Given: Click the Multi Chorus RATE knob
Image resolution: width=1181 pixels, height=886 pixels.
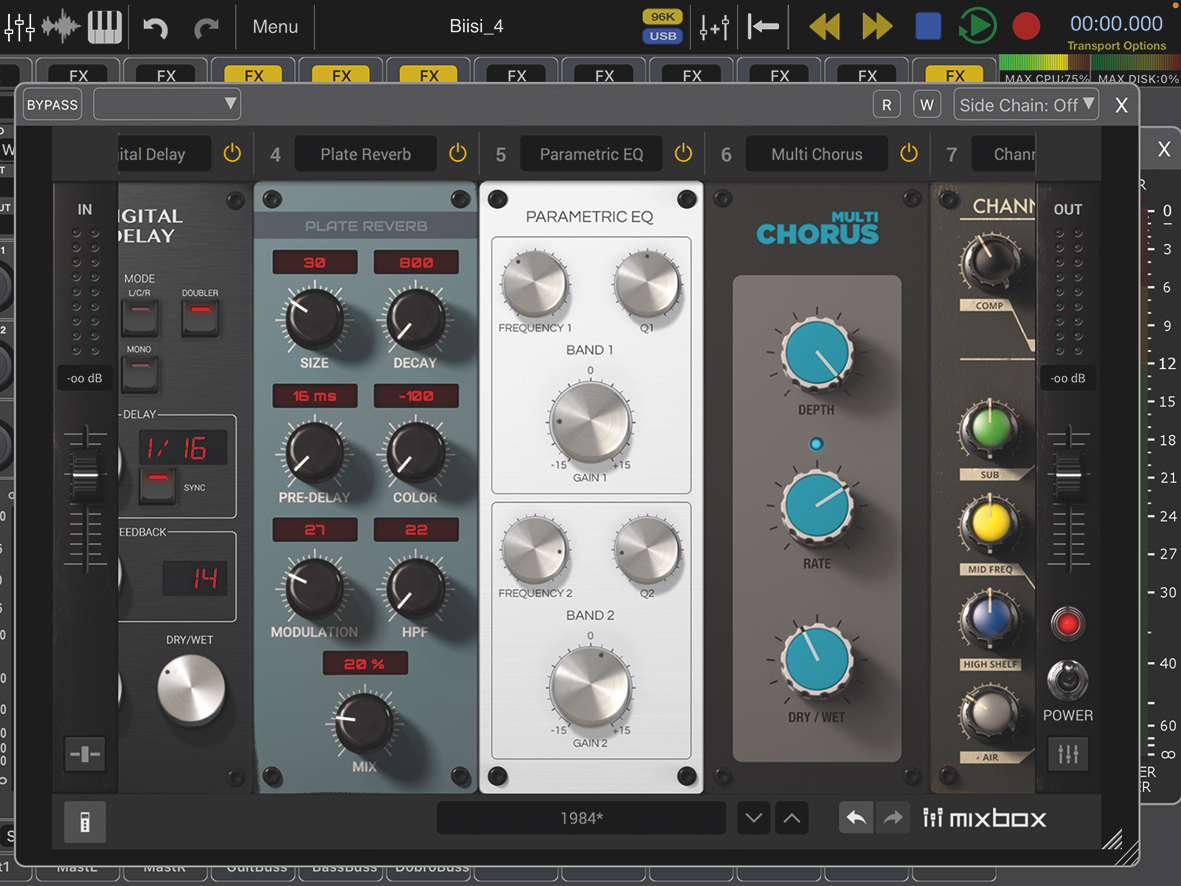Looking at the screenshot, I should (x=817, y=506).
